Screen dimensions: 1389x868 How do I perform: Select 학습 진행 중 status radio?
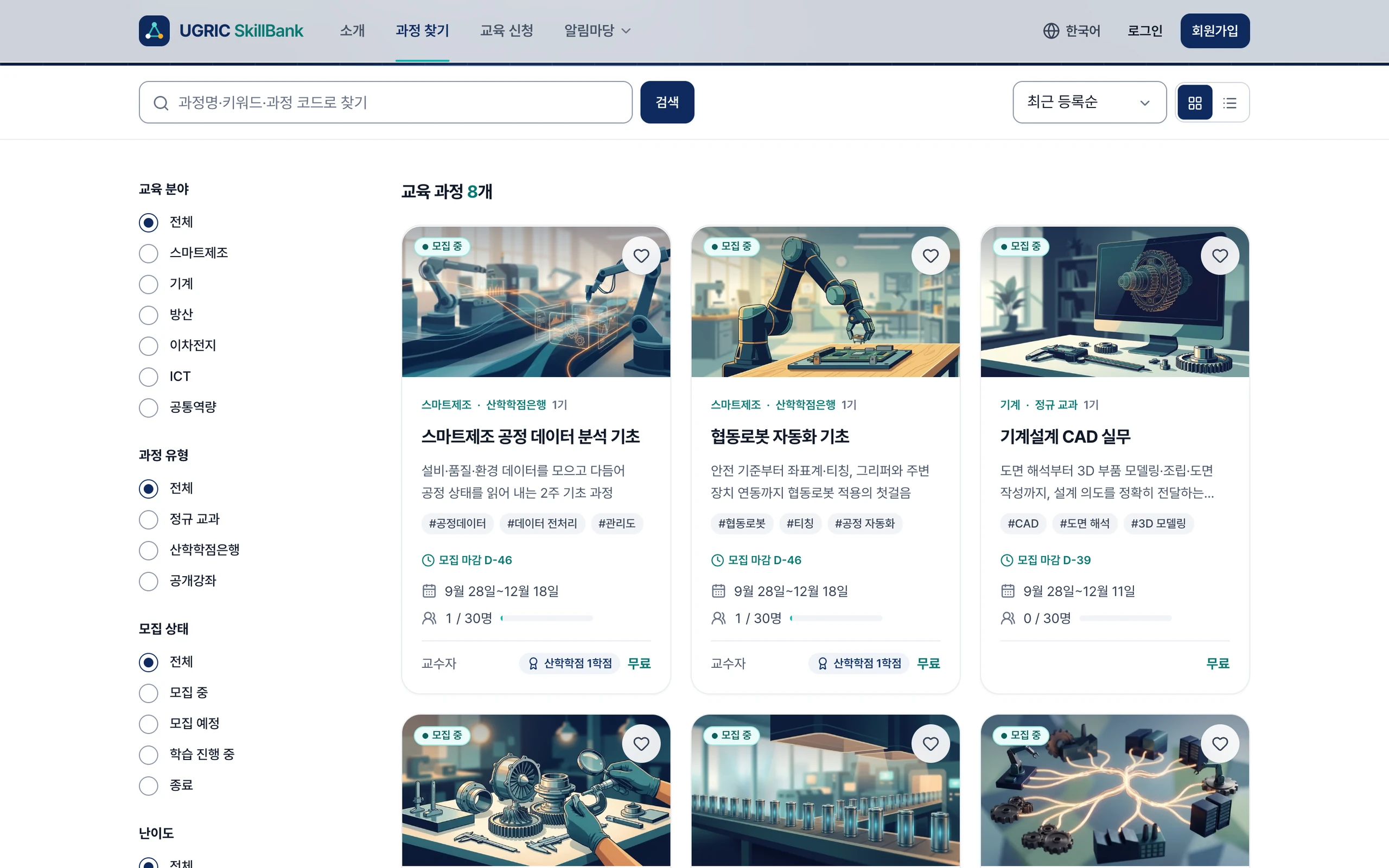coord(149,755)
